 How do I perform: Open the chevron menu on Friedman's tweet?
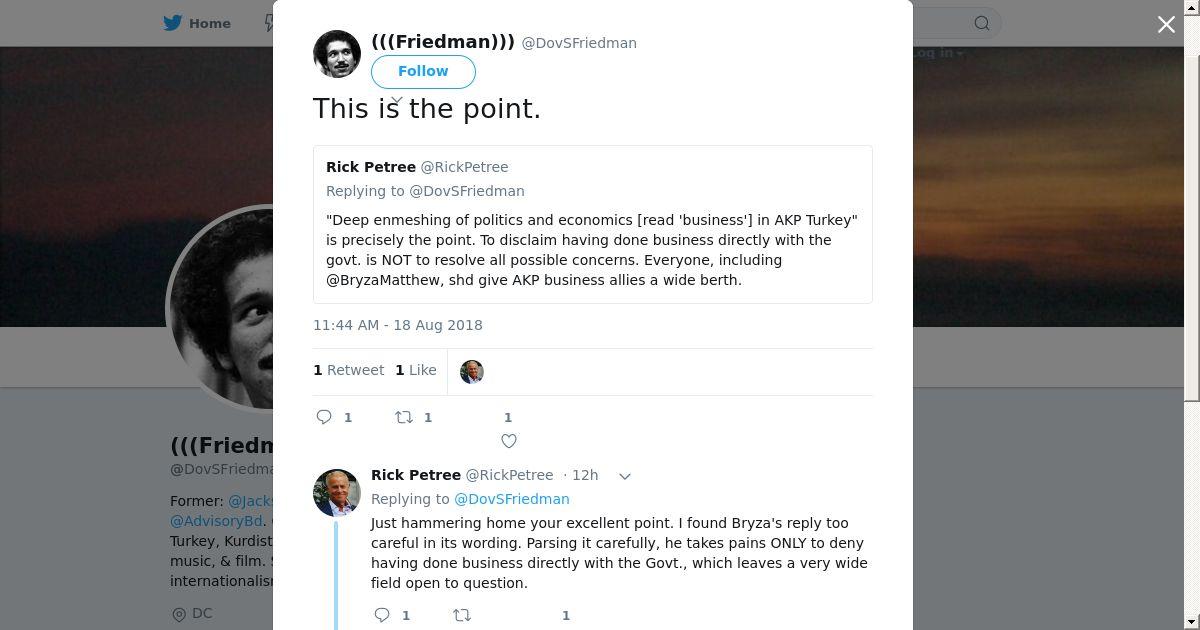coord(397,101)
